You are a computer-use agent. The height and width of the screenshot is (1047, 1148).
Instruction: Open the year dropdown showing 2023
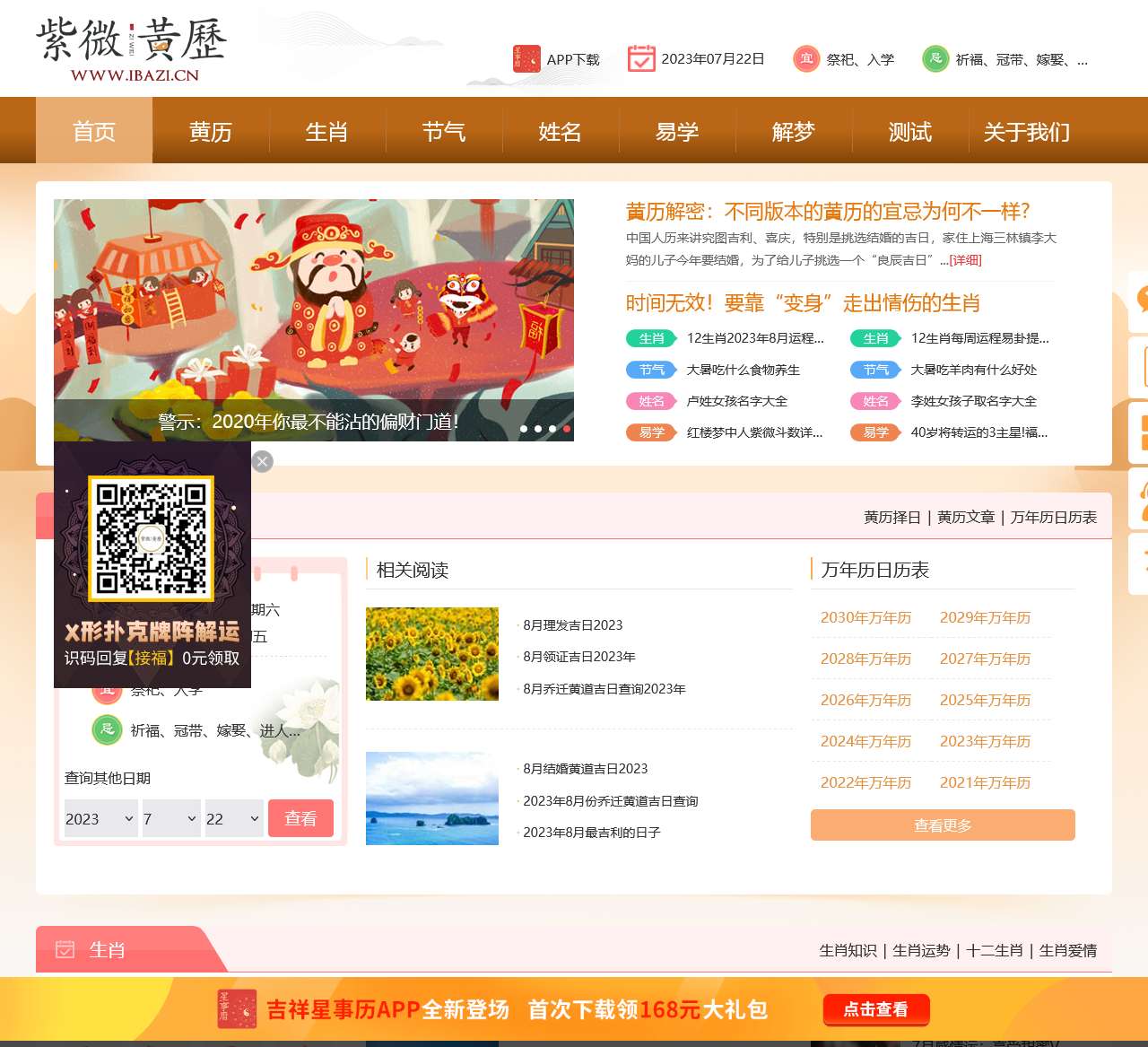click(100, 818)
